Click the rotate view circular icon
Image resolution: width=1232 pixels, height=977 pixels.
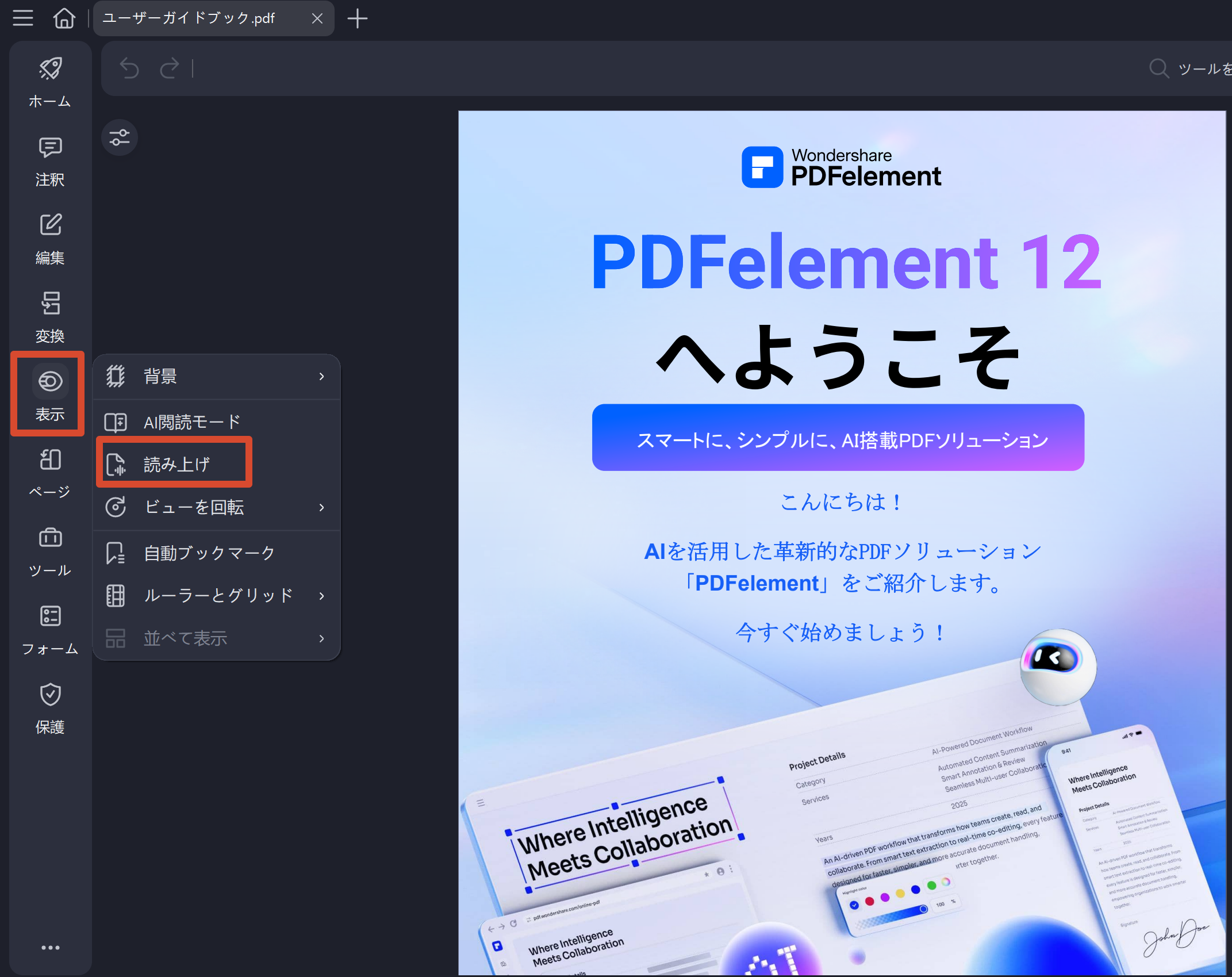pyautogui.click(x=116, y=507)
